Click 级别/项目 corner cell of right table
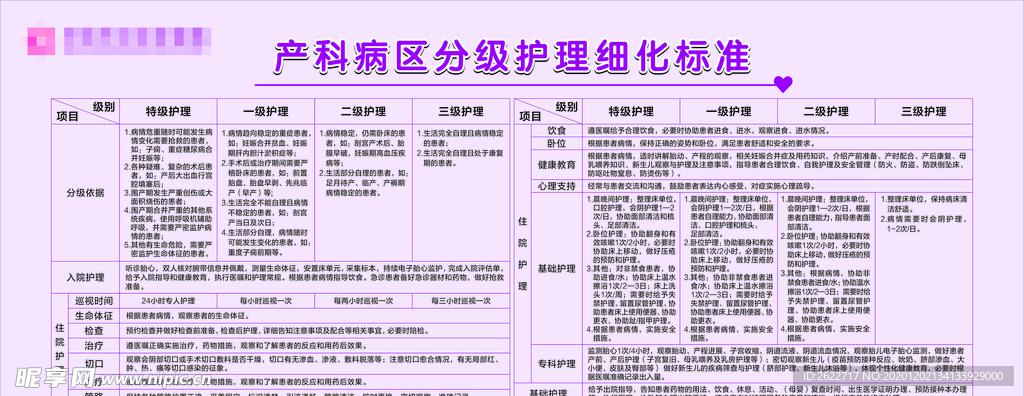Image resolution: width=1024 pixels, height=396 pixels. tap(549, 112)
